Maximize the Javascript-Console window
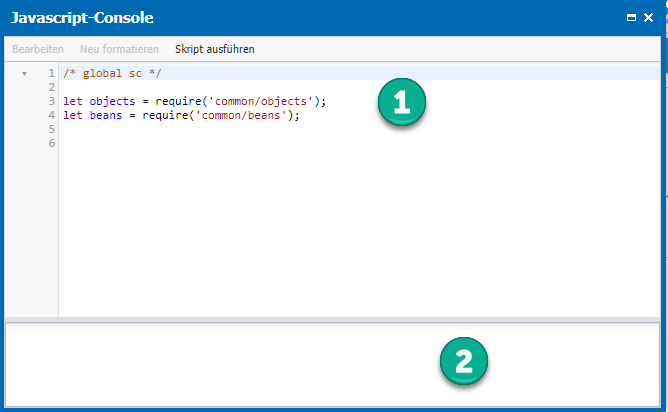This screenshot has height=412, width=668. click(x=631, y=17)
